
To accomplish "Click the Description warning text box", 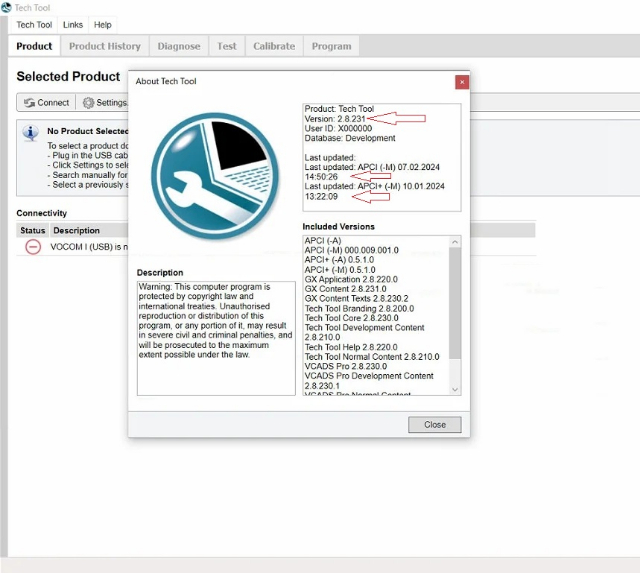I will point(216,338).
